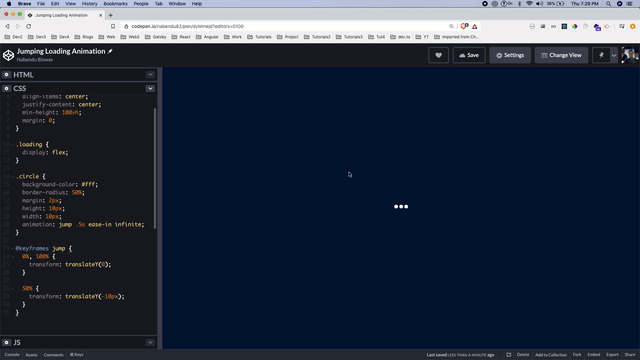The height and width of the screenshot is (360, 640).
Task: Open Brave Rewards triangle icon
Action: tap(475, 27)
